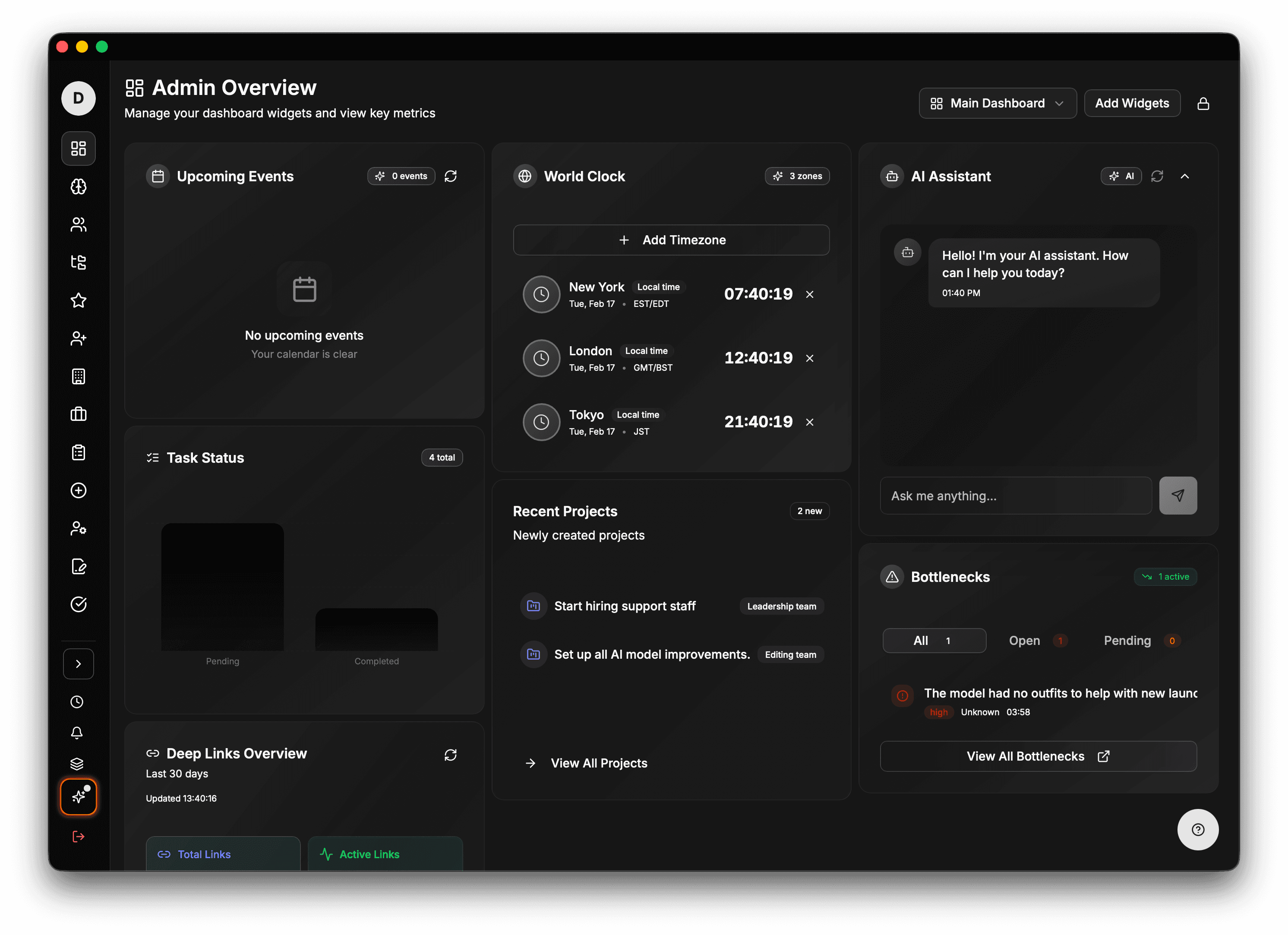Toggle the dashboard lock icon
This screenshot has height=935, width=1288.
1203,103
